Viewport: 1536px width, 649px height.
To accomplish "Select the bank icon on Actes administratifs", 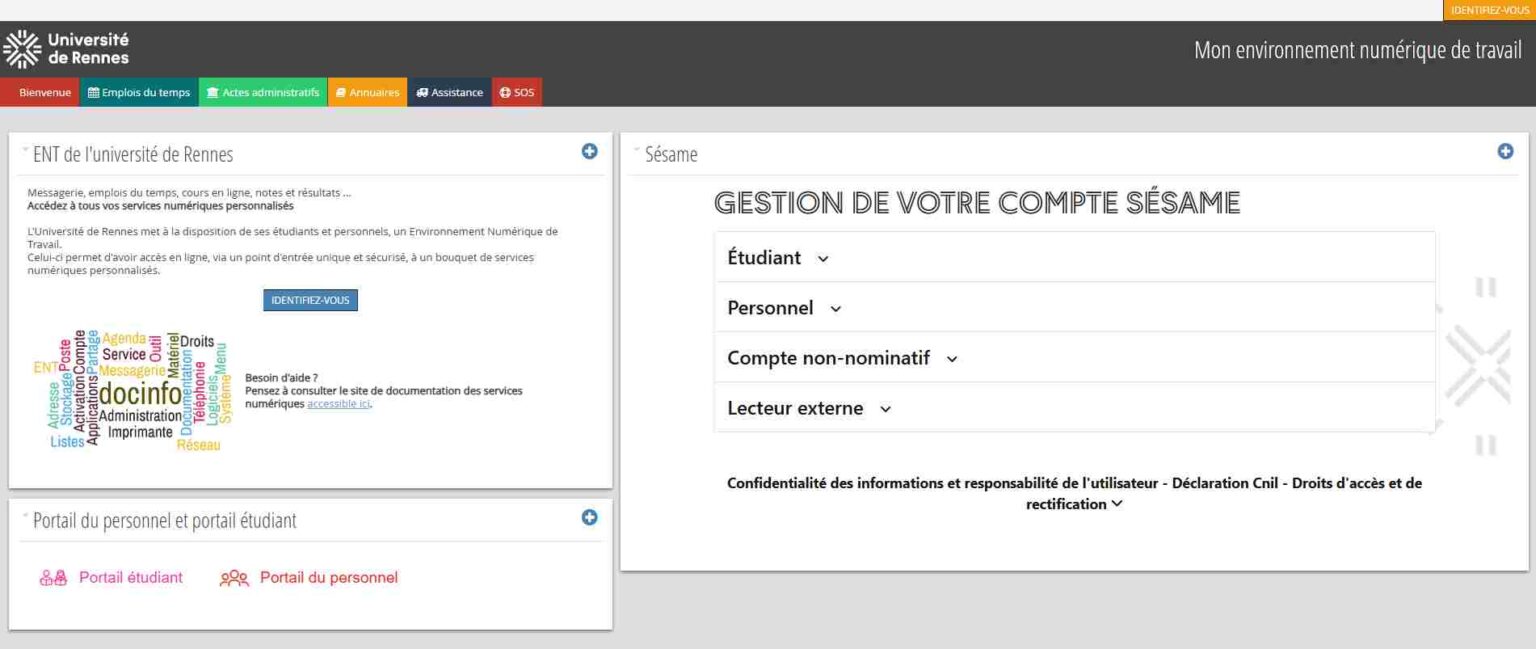I will pyautogui.click(x=213, y=92).
